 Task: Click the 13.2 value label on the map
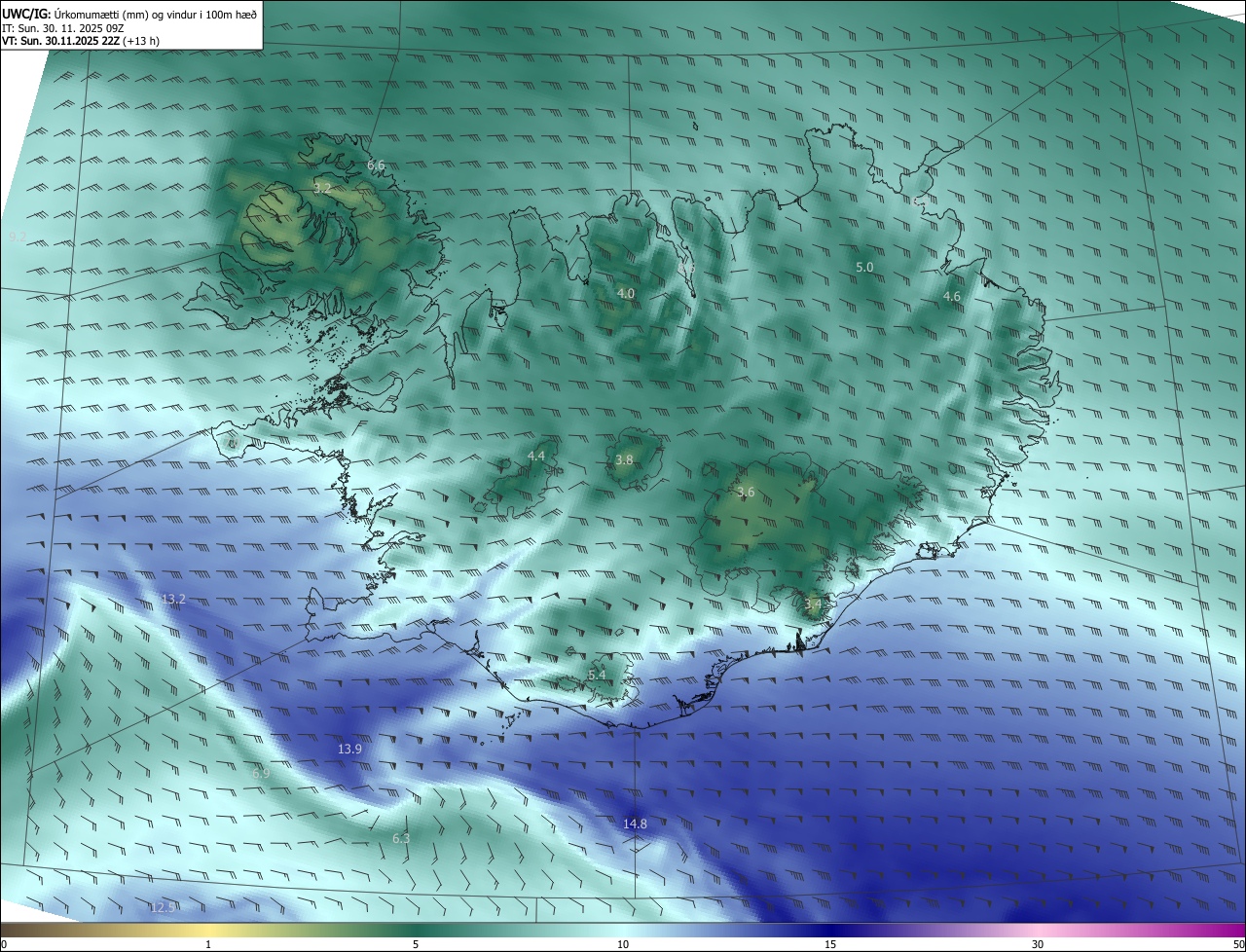[173, 600]
